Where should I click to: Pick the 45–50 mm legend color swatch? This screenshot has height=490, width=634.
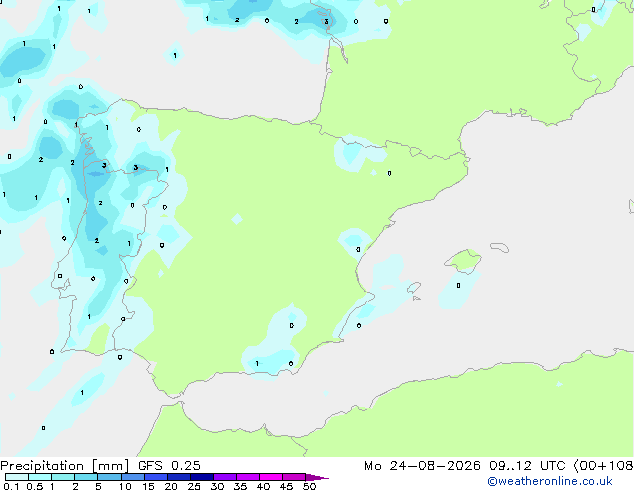[x=294, y=477]
